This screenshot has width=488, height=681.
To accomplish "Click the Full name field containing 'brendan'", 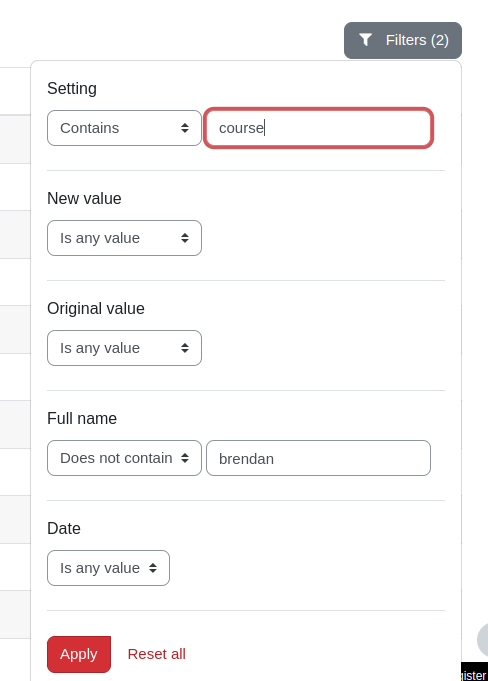I will point(318,458).
